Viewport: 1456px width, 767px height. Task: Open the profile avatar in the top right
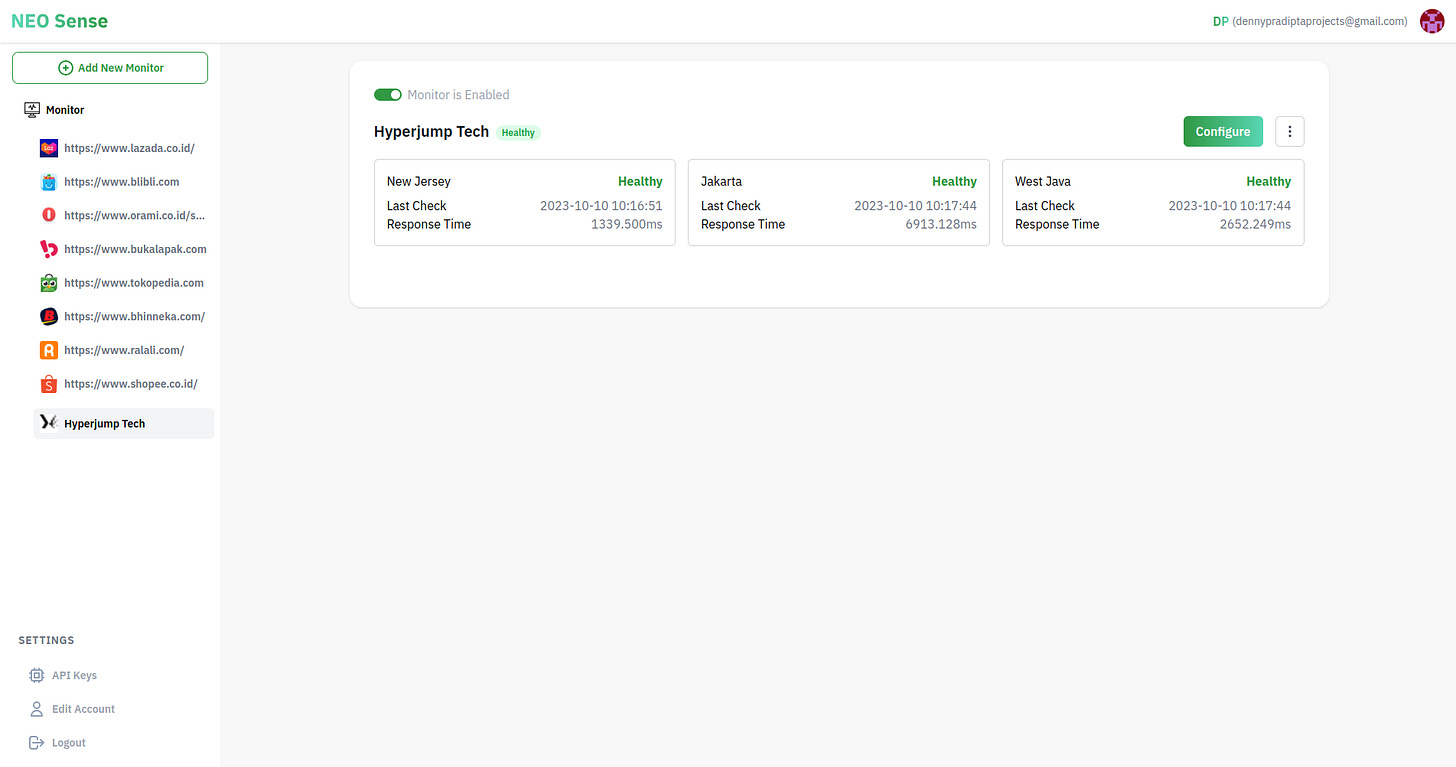[x=1432, y=20]
